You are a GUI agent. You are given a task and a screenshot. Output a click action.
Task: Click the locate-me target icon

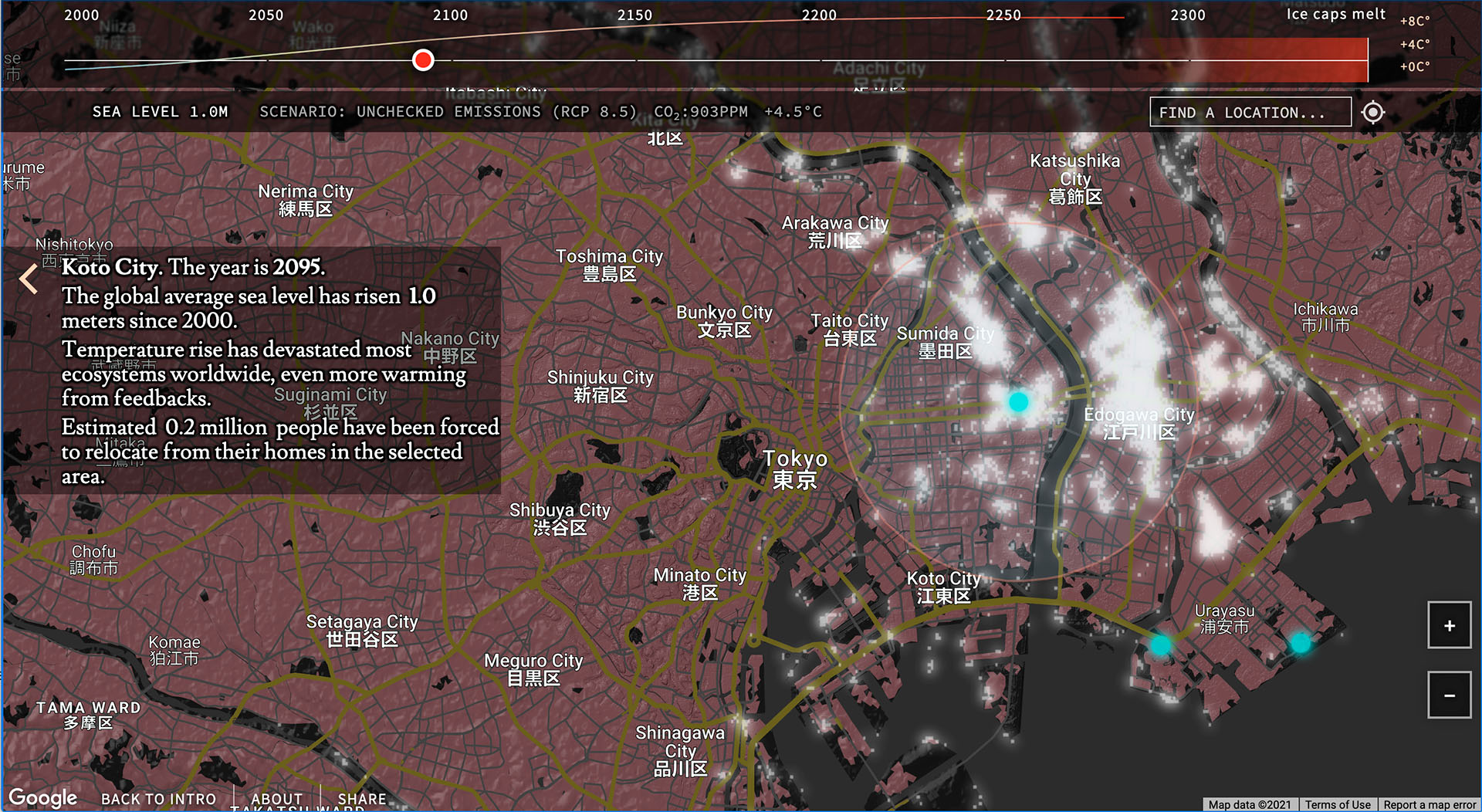pyautogui.click(x=1372, y=112)
